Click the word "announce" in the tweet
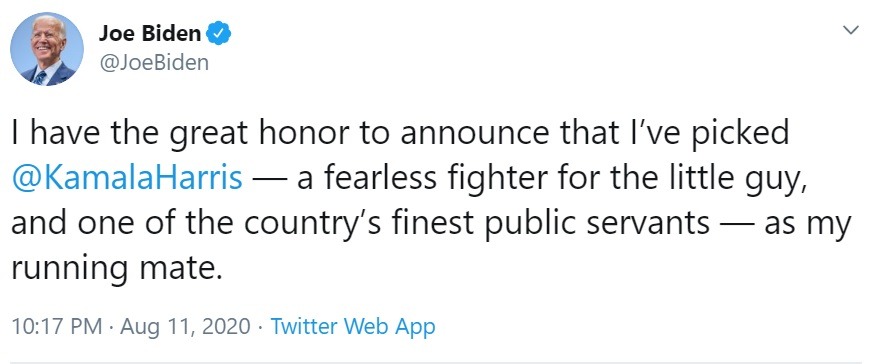 click(x=475, y=135)
